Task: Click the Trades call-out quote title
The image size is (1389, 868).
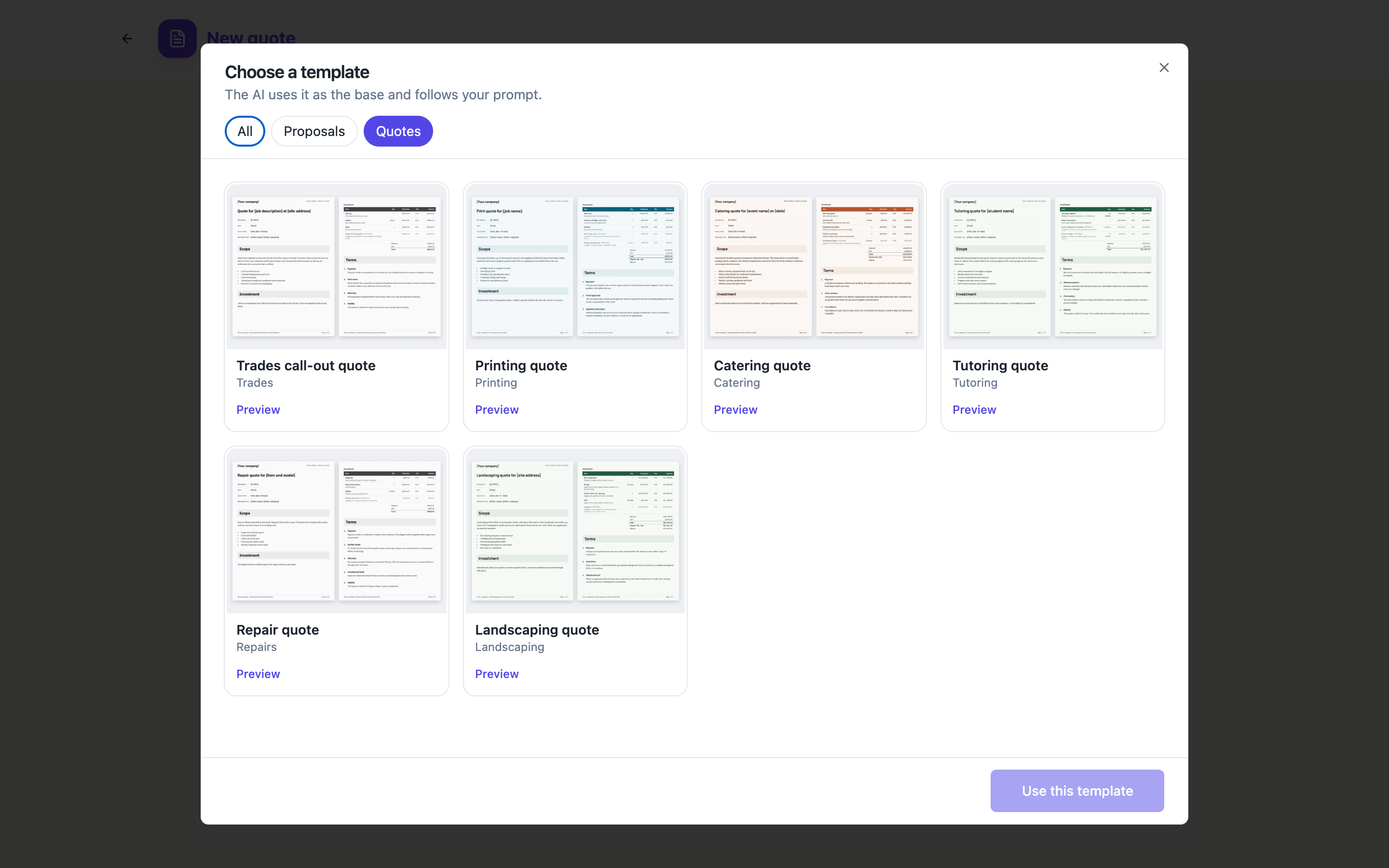Action: pos(306,366)
